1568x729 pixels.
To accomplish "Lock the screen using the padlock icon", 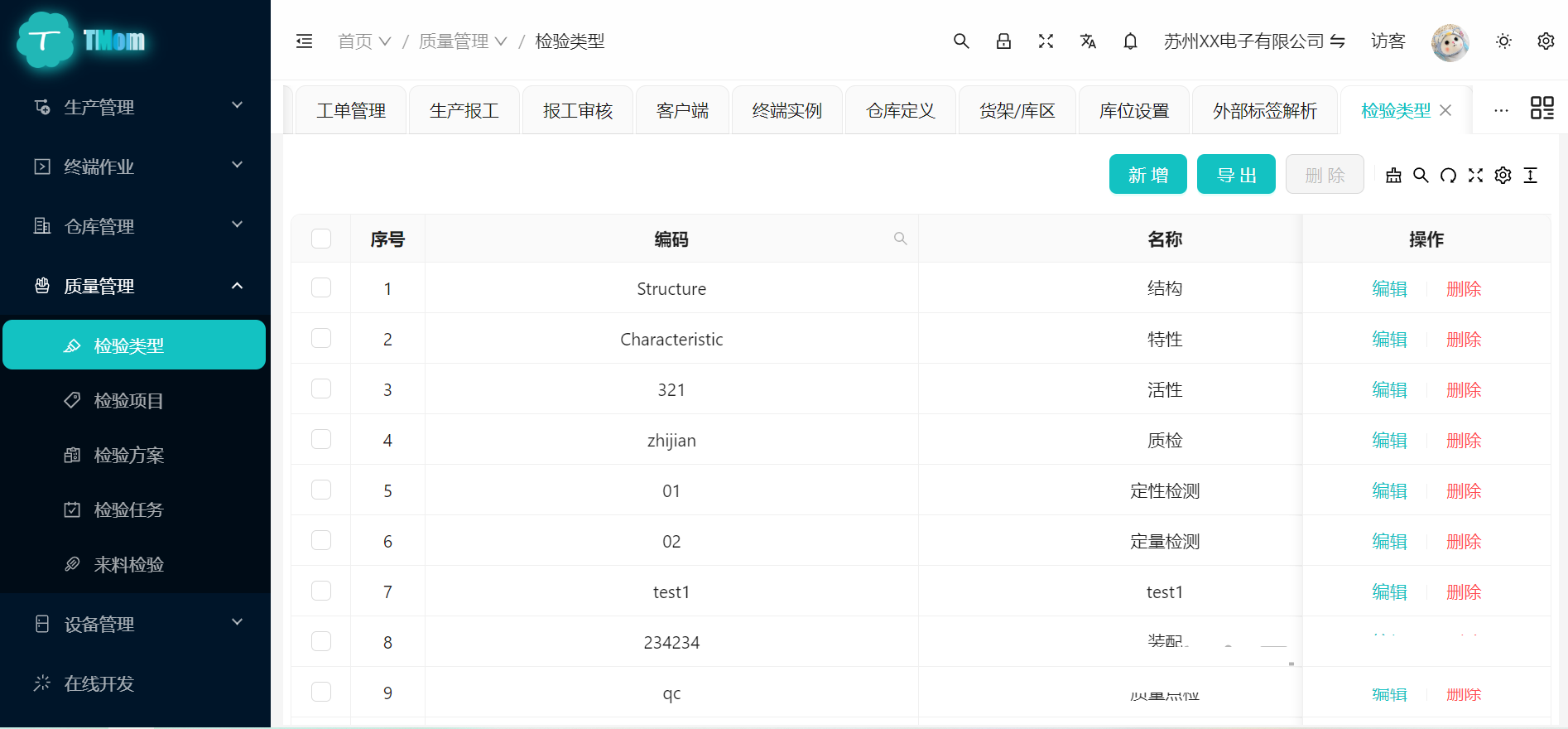I will coord(1003,41).
